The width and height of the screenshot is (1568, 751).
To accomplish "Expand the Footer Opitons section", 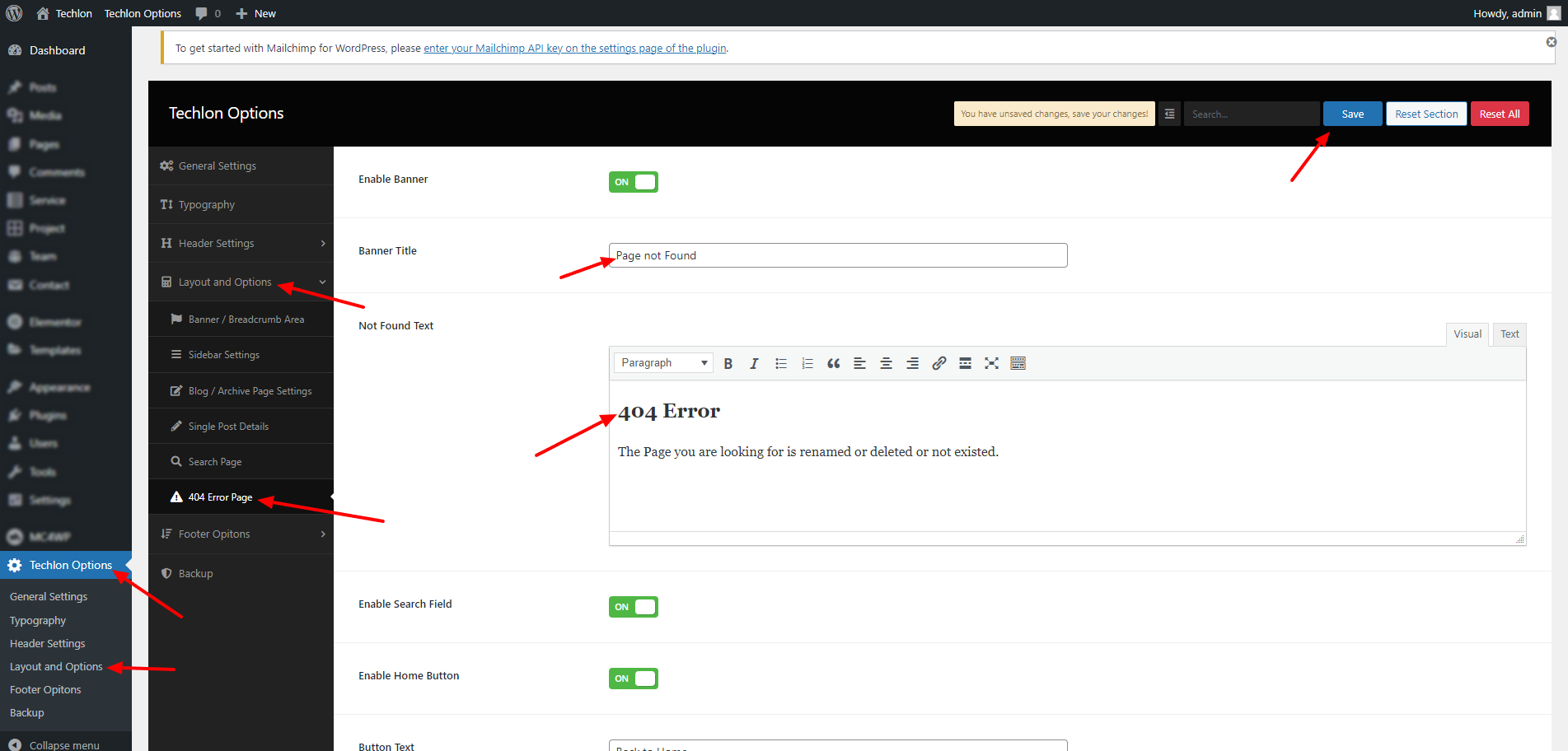I will pyautogui.click(x=241, y=534).
